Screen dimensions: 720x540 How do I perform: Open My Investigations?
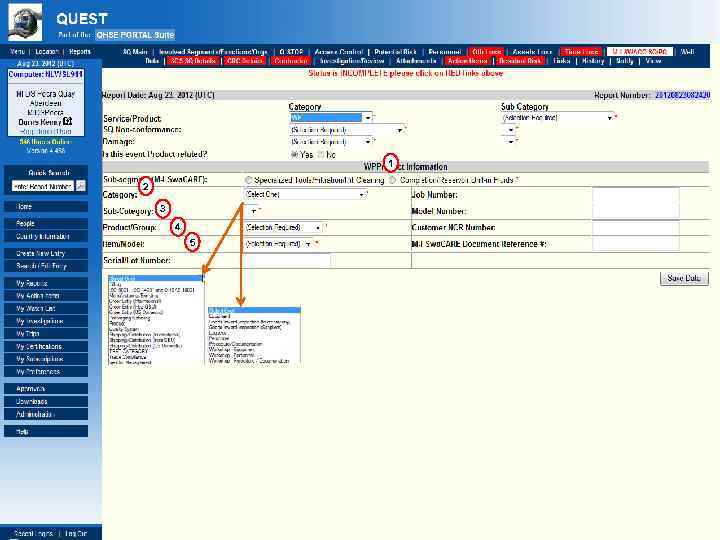click(x=46, y=321)
